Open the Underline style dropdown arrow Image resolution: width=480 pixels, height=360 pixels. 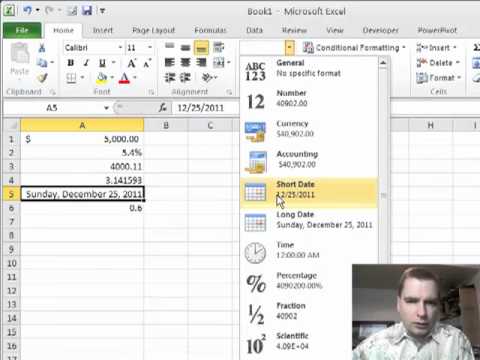[114, 63]
